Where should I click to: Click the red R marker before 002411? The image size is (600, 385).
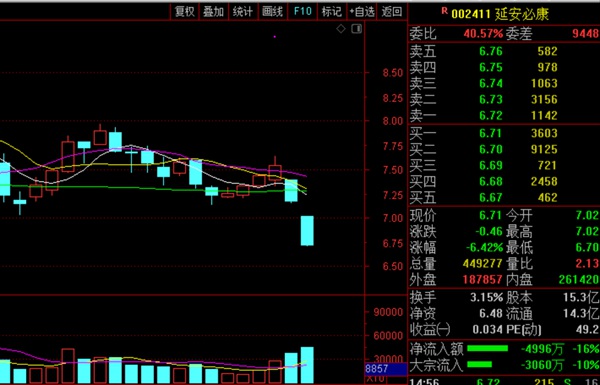coord(444,11)
